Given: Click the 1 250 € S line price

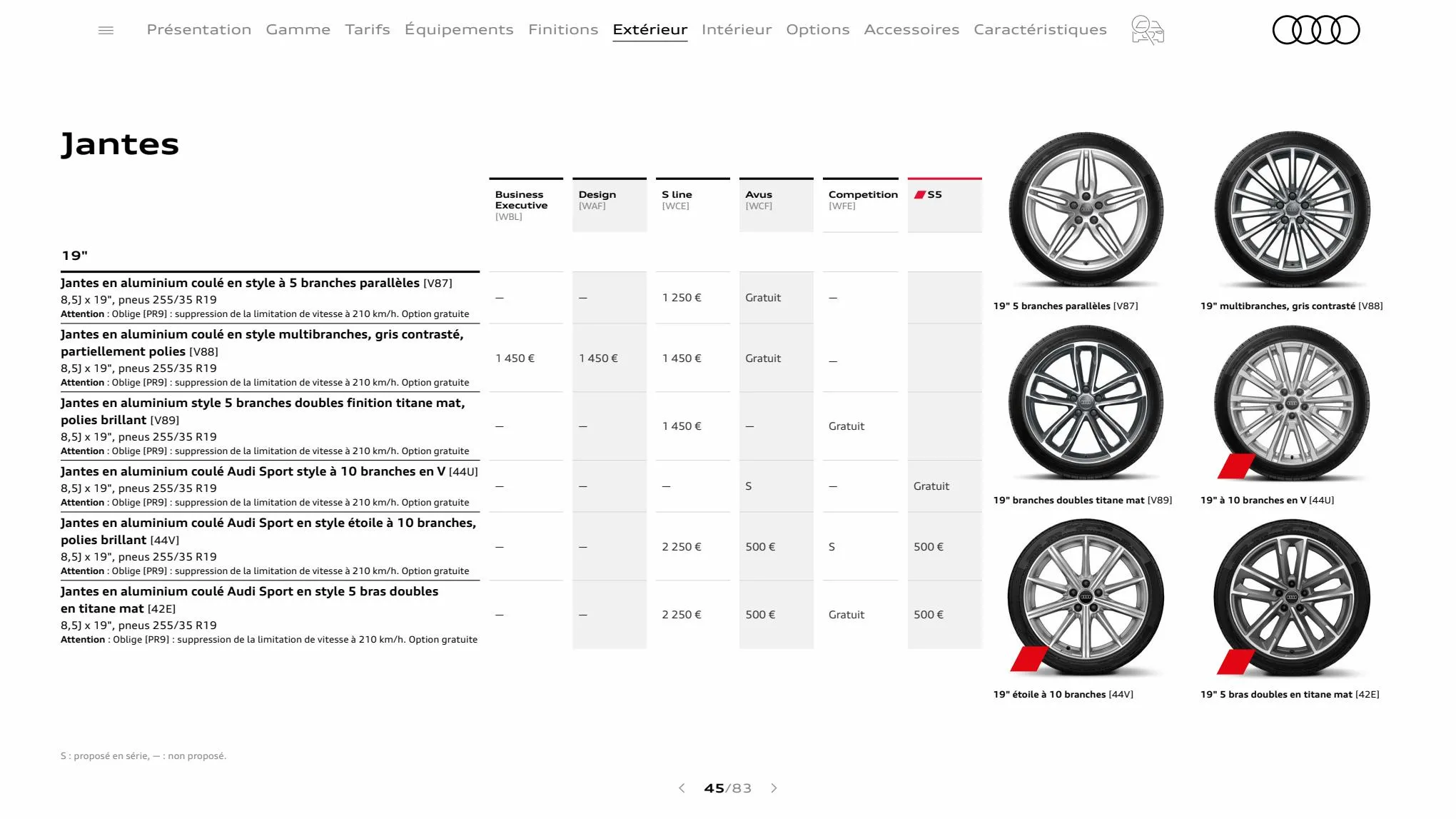Looking at the screenshot, I should [682, 298].
